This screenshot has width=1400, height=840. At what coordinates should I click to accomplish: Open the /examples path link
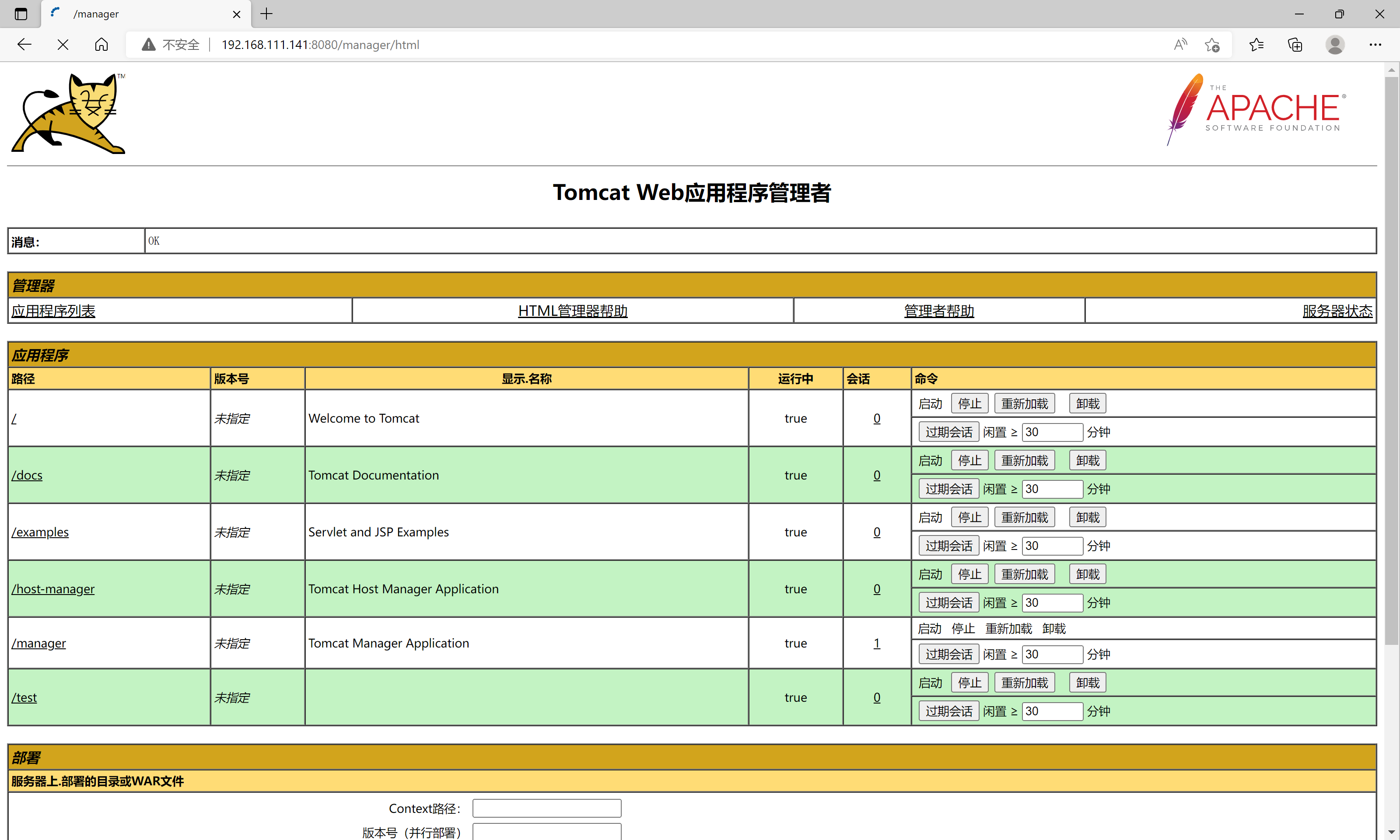pyautogui.click(x=40, y=532)
